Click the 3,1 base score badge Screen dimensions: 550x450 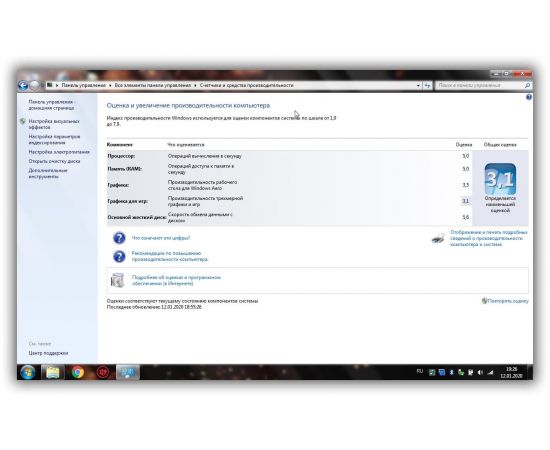[500, 179]
